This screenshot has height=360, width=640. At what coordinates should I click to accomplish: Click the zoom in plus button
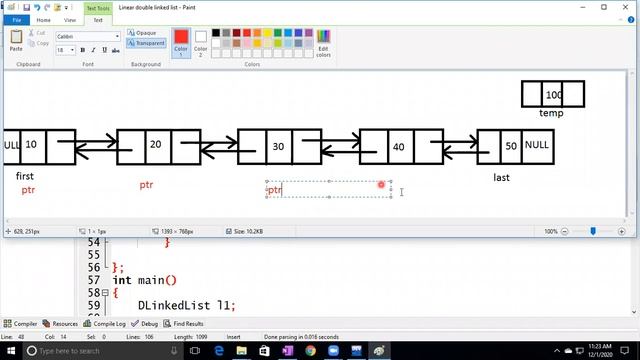621,231
